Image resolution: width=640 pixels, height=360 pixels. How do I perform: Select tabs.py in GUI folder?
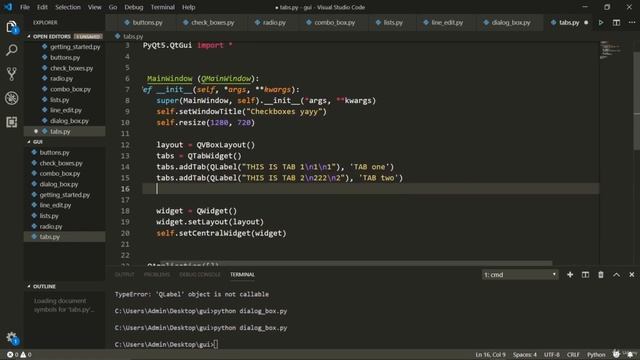65,237
